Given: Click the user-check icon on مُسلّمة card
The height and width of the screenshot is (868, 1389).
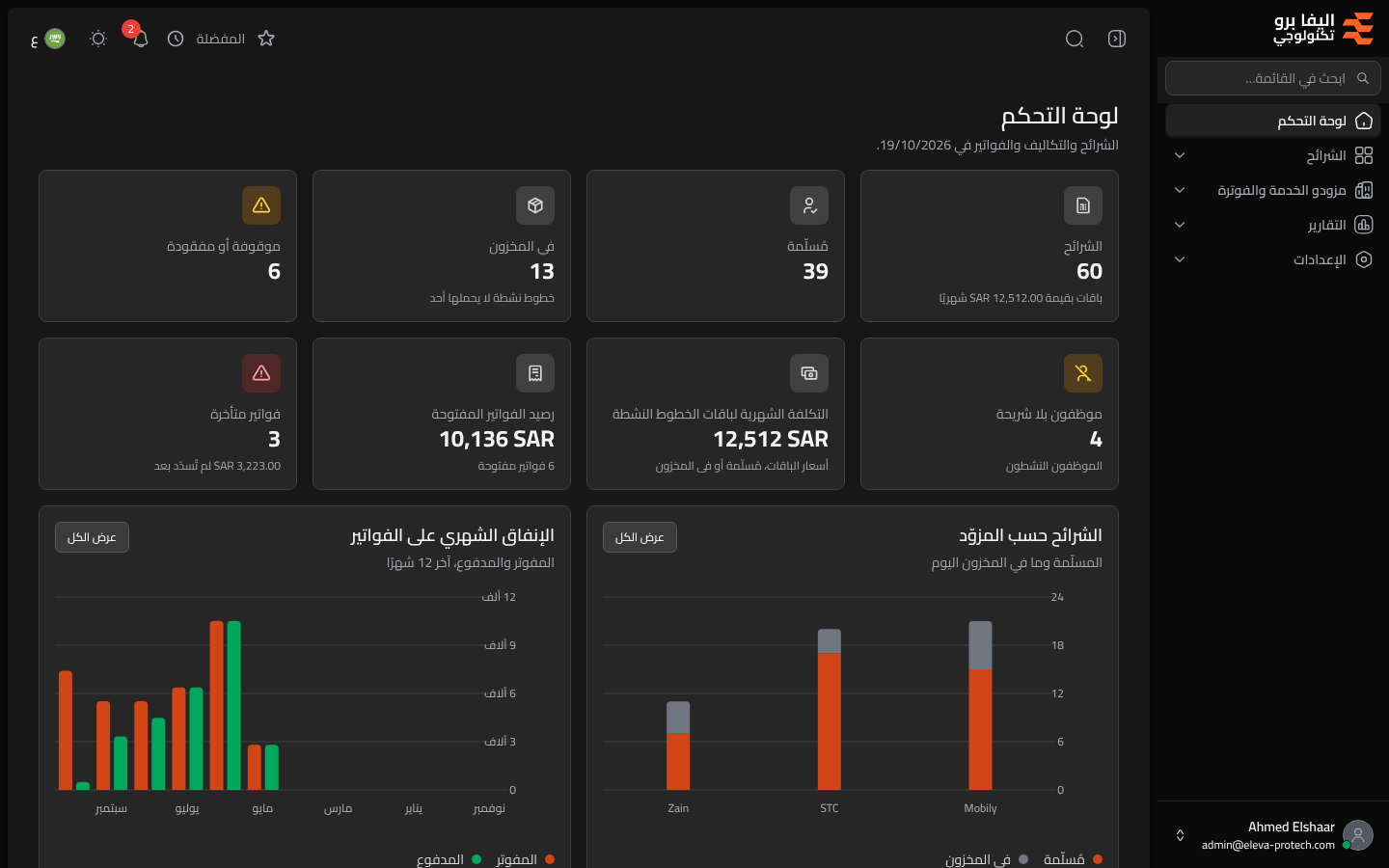Looking at the screenshot, I should pos(809,205).
